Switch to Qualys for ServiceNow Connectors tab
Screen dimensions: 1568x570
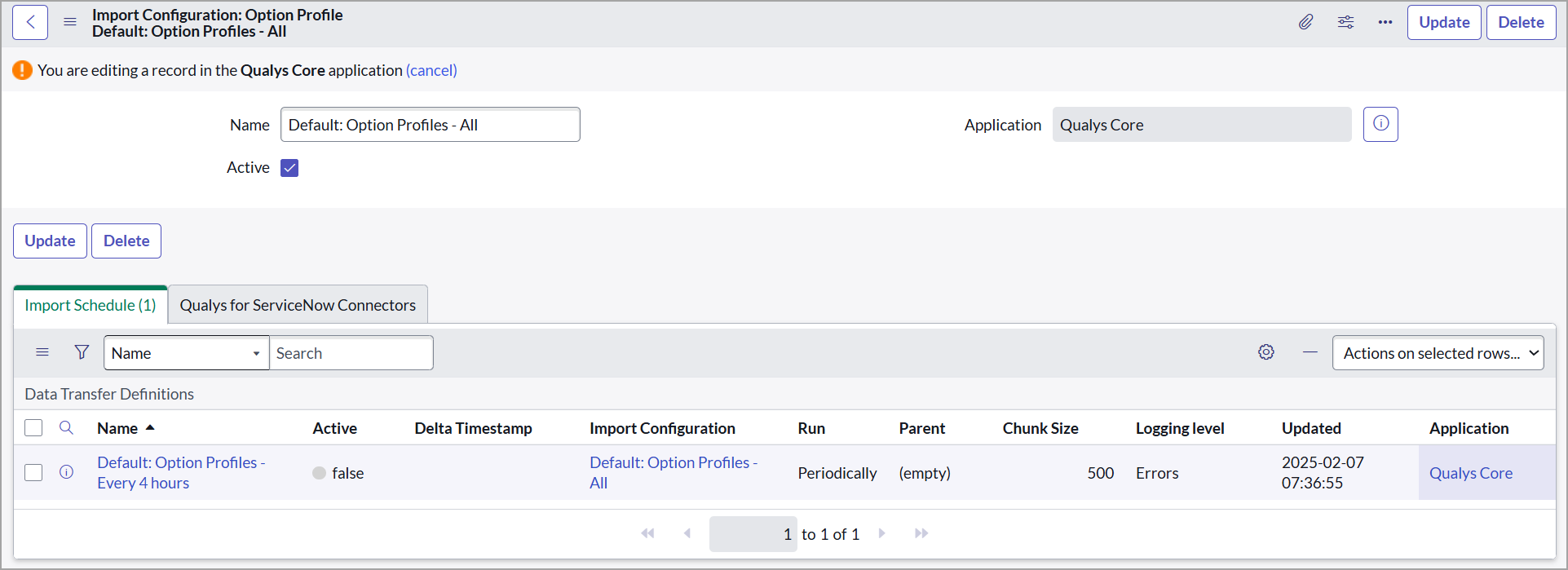[298, 305]
